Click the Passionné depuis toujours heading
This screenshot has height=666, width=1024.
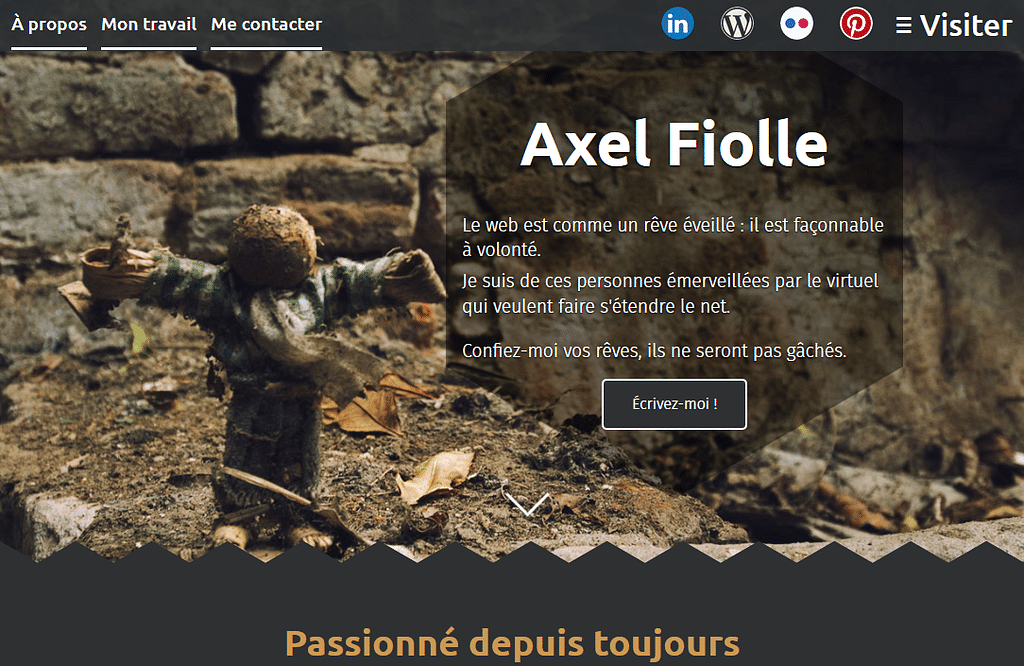pyautogui.click(x=512, y=643)
